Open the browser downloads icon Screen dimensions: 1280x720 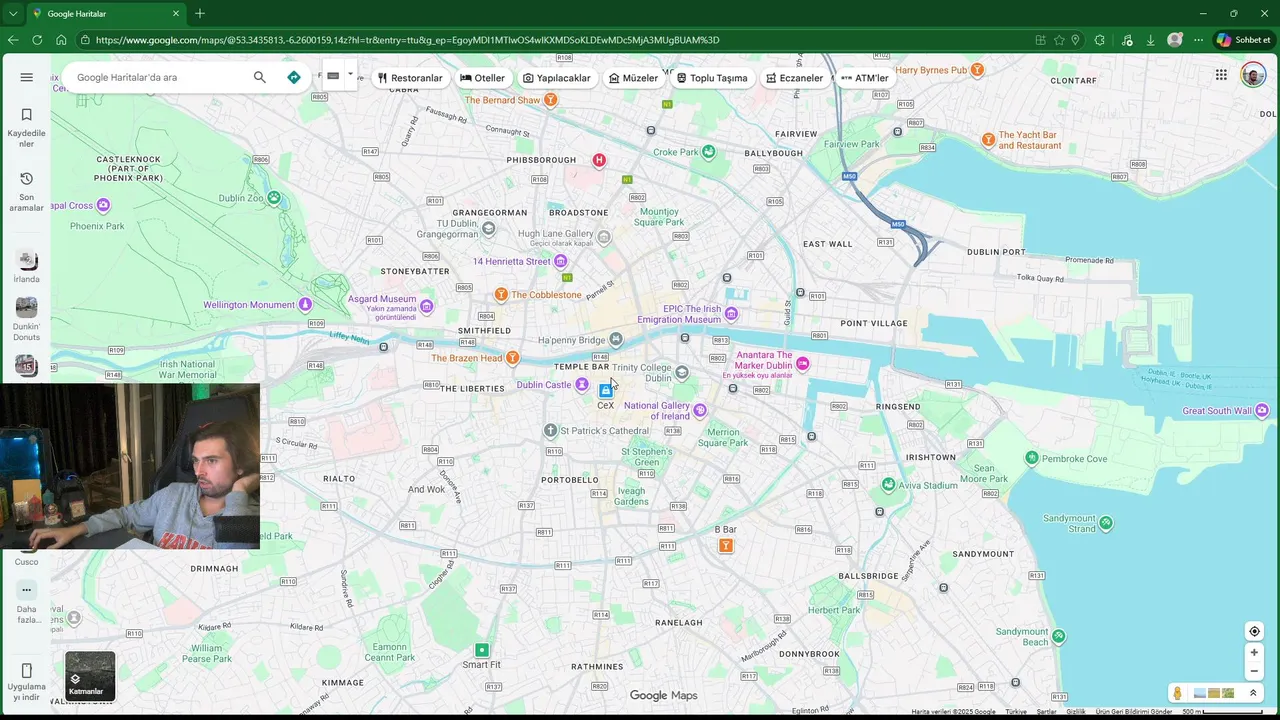[1151, 40]
